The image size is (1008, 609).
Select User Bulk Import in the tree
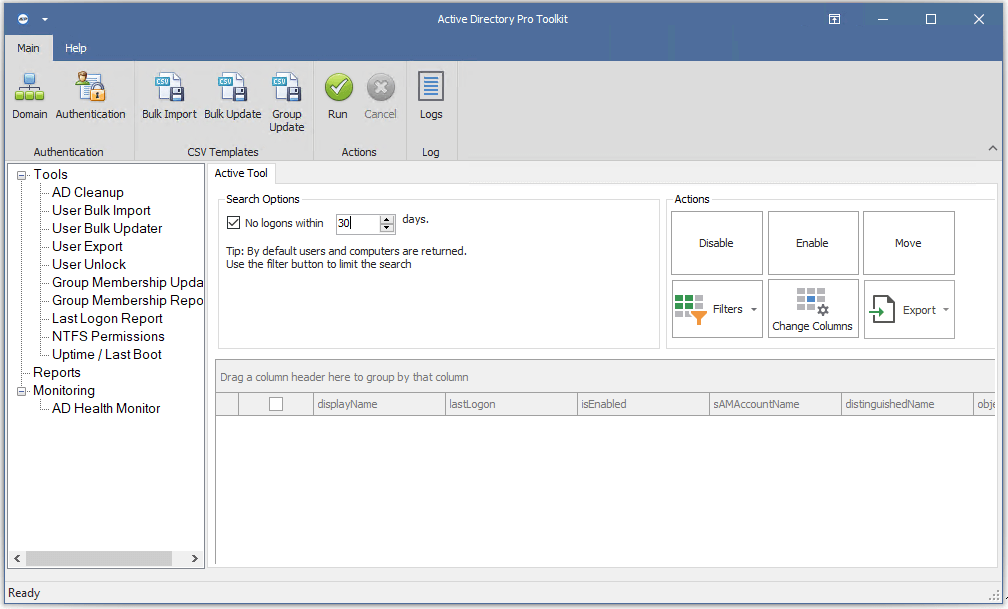pos(101,210)
